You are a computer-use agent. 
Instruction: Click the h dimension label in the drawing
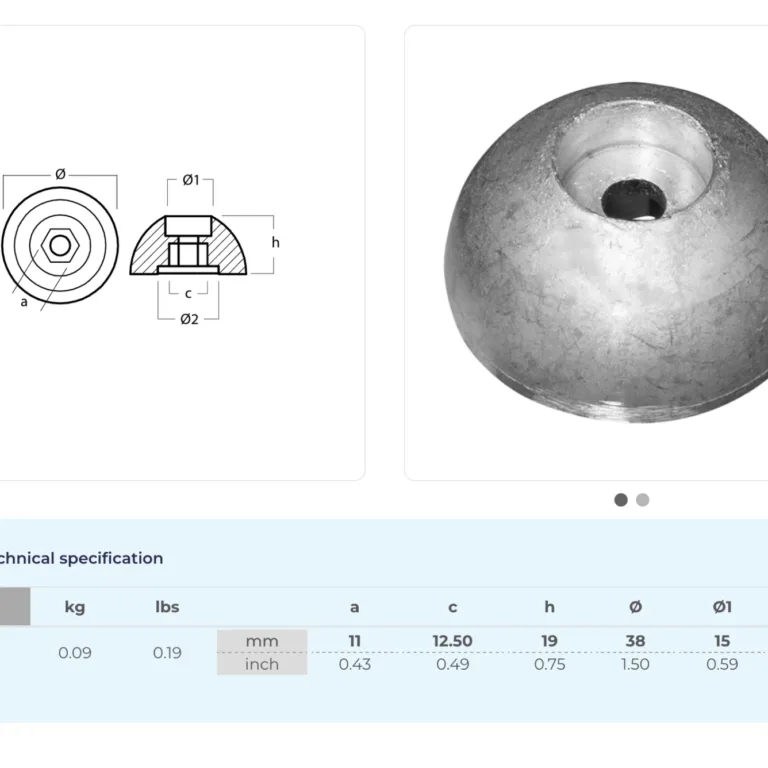tap(275, 243)
